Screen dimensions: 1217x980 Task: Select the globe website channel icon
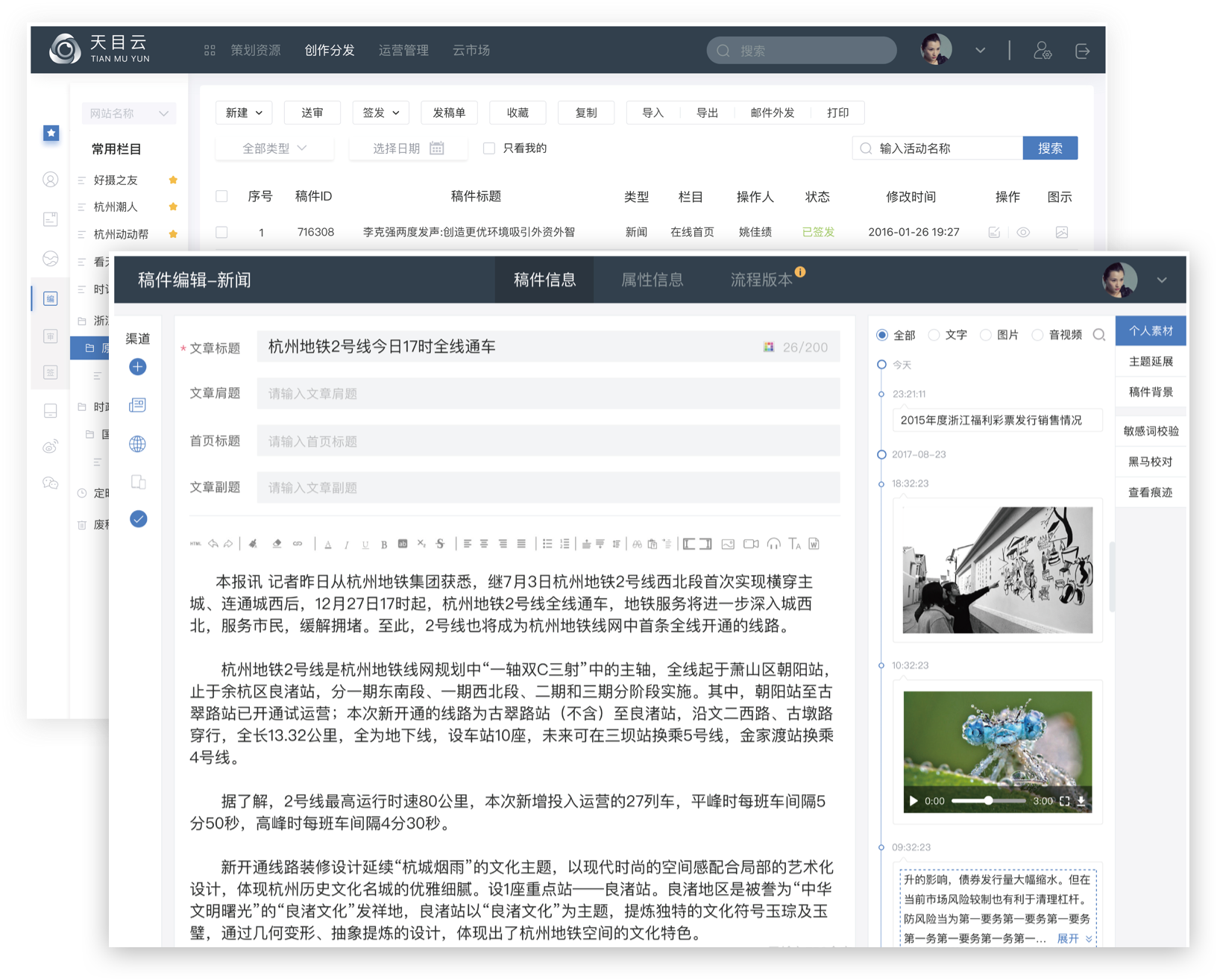tap(138, 445)
